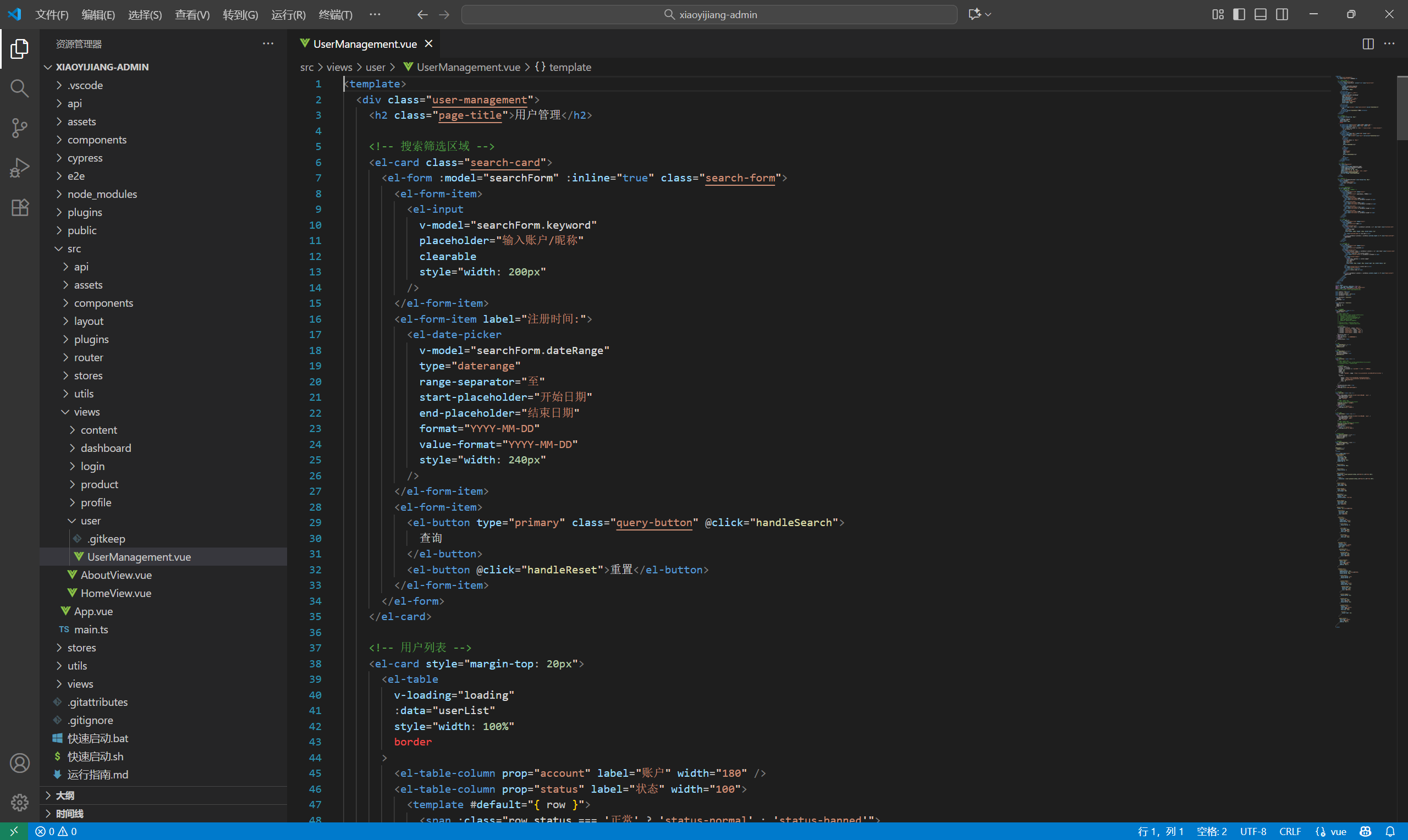Screen dimensions: 1408x840
Task: Show more menu bar items ellipsis
Action: pos(375,14)
